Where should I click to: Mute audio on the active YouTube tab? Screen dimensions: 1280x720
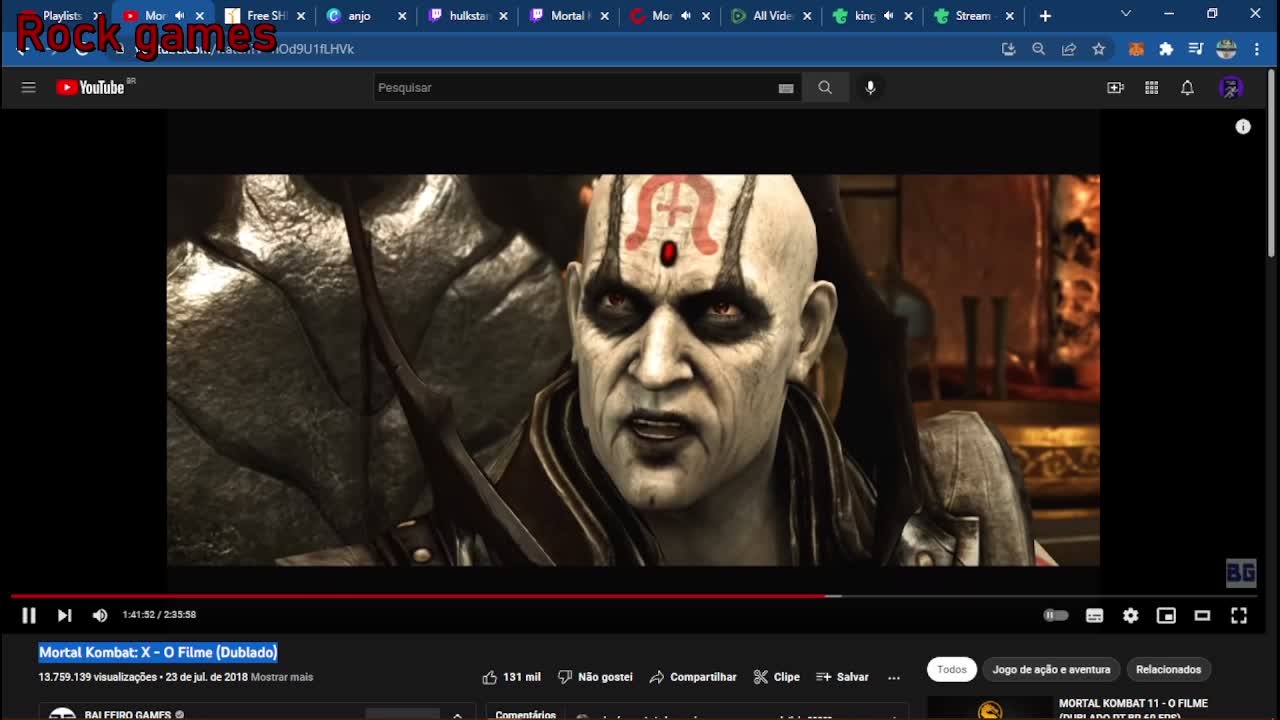coord(180,16)
